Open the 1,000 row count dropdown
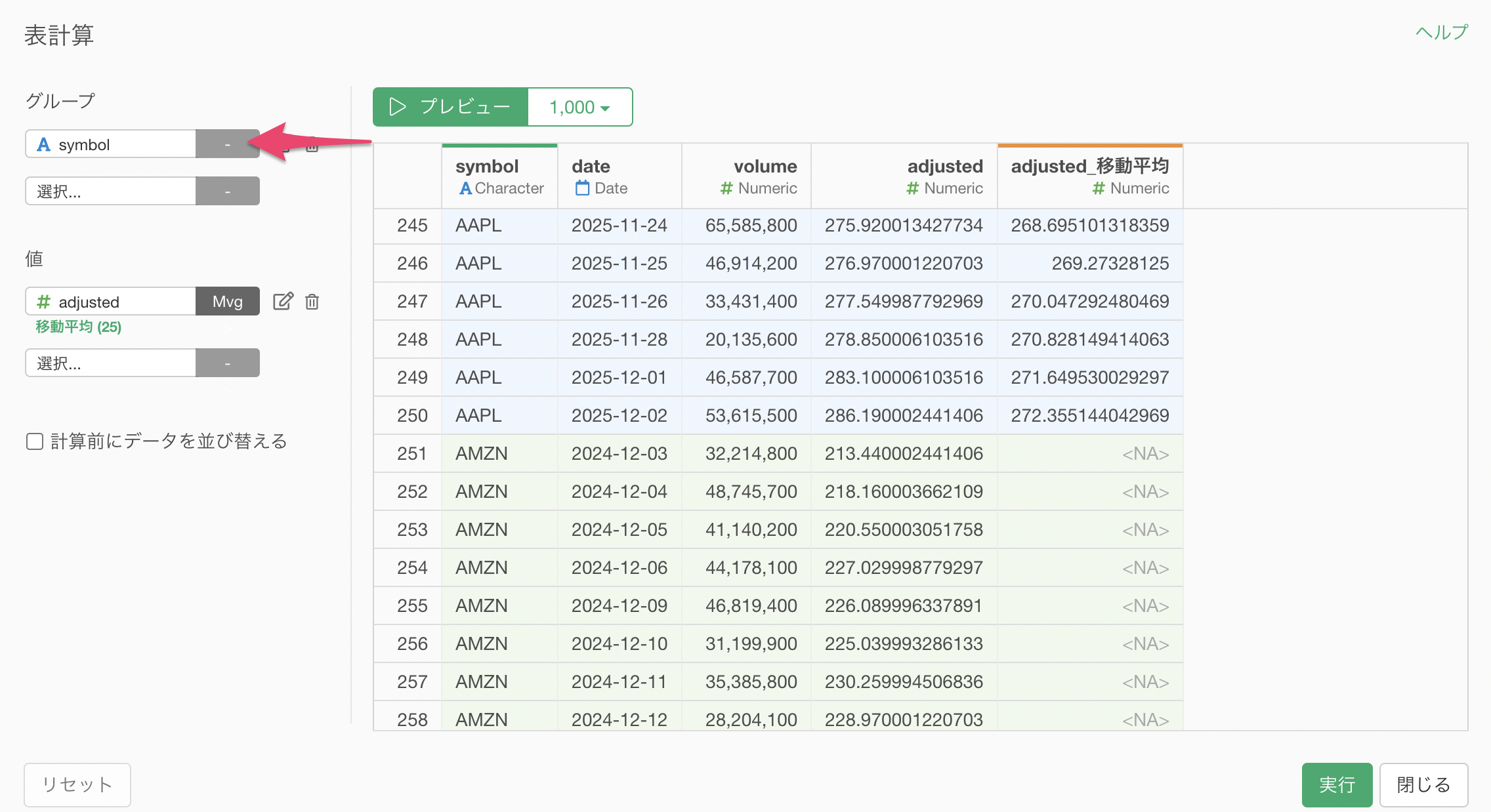Image resolution: width=1491 pixels, height=812 pixels. pos(580,107)
